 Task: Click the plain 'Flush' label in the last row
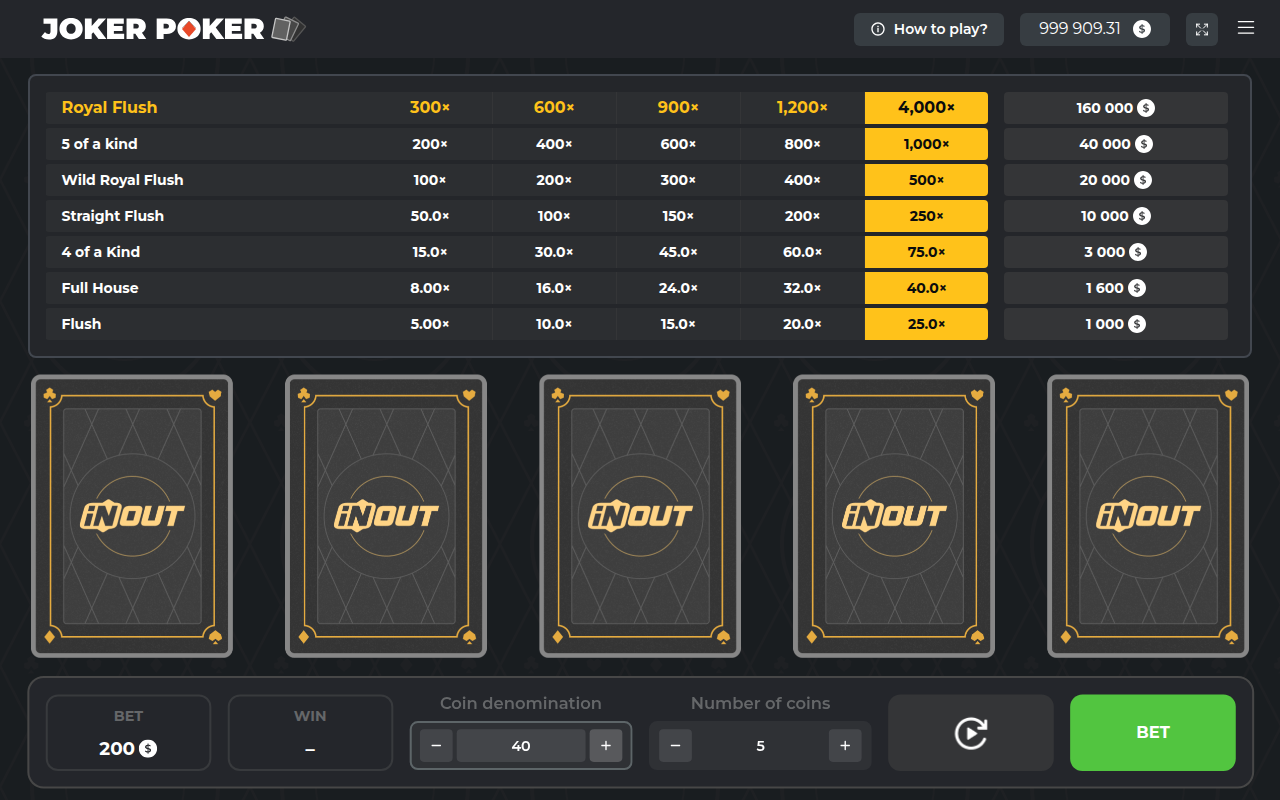point(82,324)
